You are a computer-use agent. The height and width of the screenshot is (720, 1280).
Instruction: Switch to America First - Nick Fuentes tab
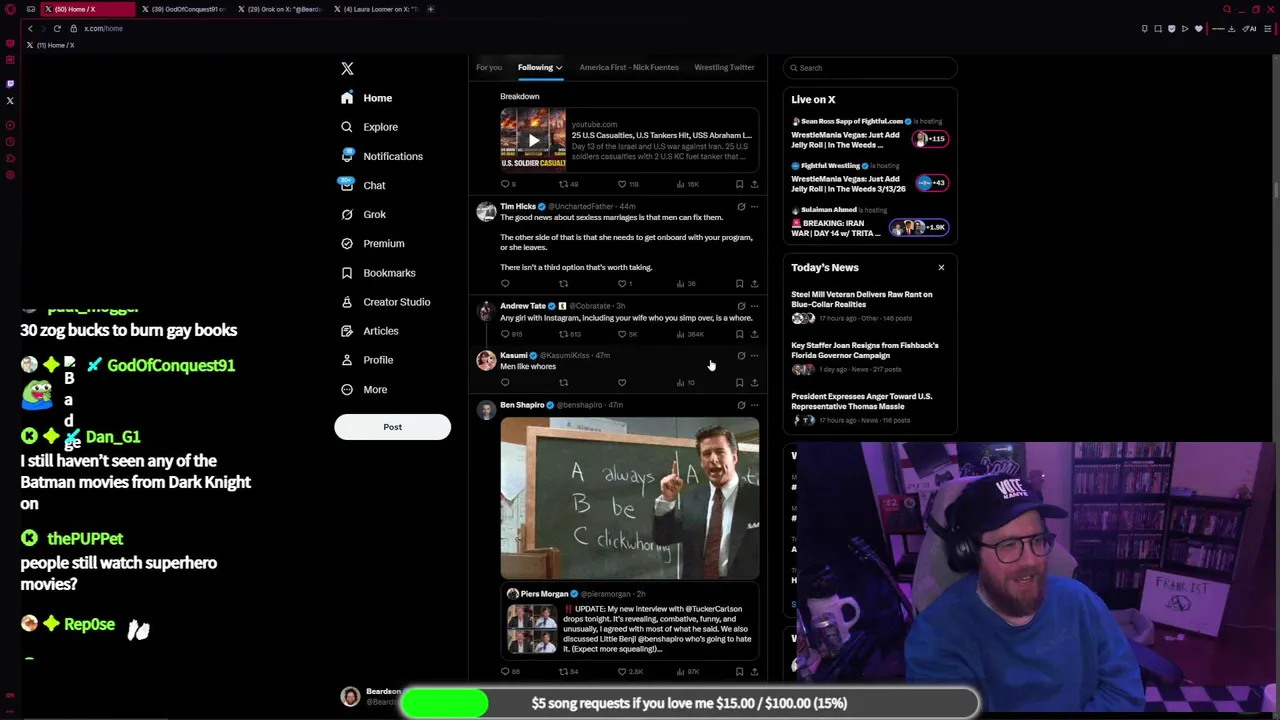[629, 67]
